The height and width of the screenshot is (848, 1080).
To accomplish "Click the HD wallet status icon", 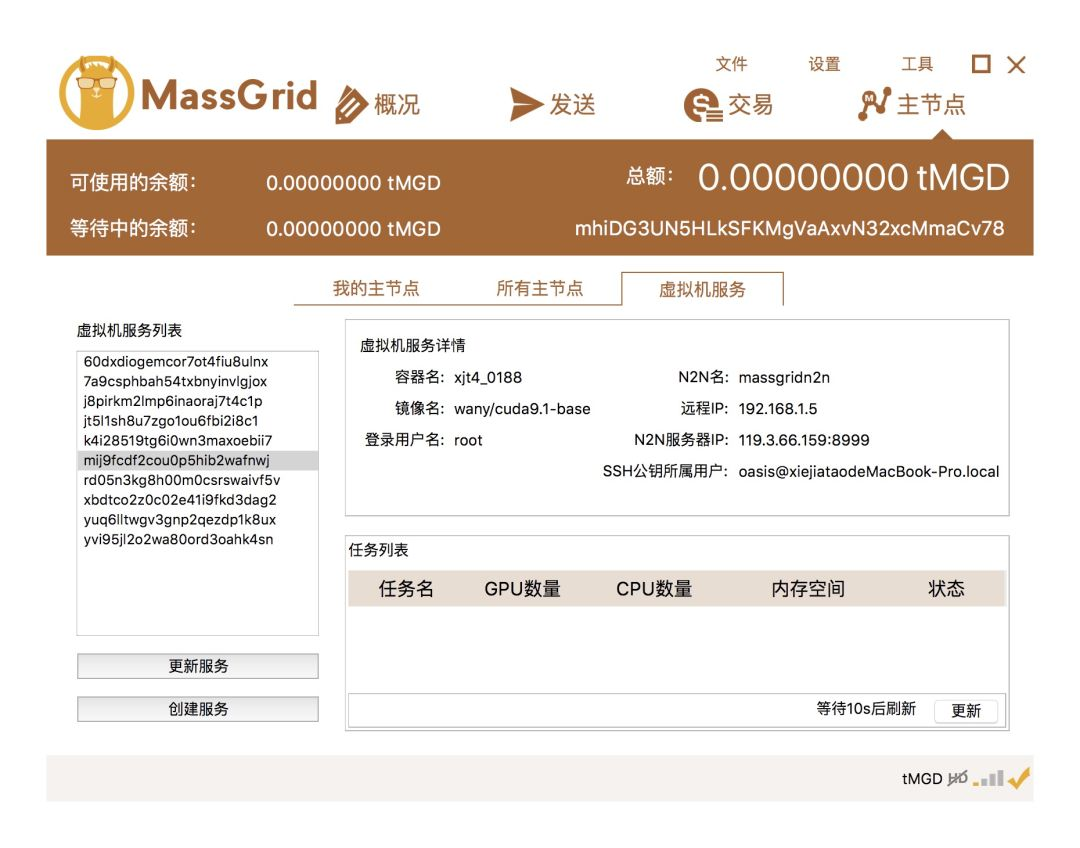I will click(x=957, y=778).
